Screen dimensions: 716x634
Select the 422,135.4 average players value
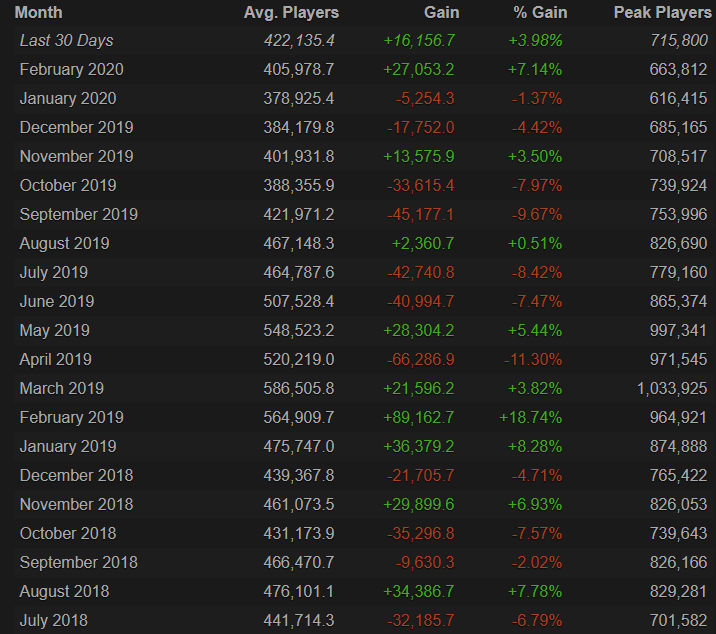[x=296, y=41]
